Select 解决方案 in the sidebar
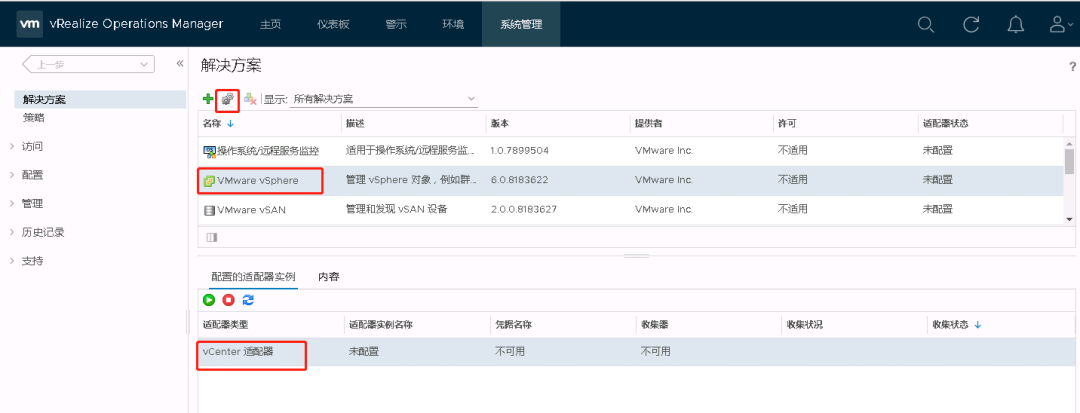This screenshot has width=1080, height=413. [x=100, y=100]
